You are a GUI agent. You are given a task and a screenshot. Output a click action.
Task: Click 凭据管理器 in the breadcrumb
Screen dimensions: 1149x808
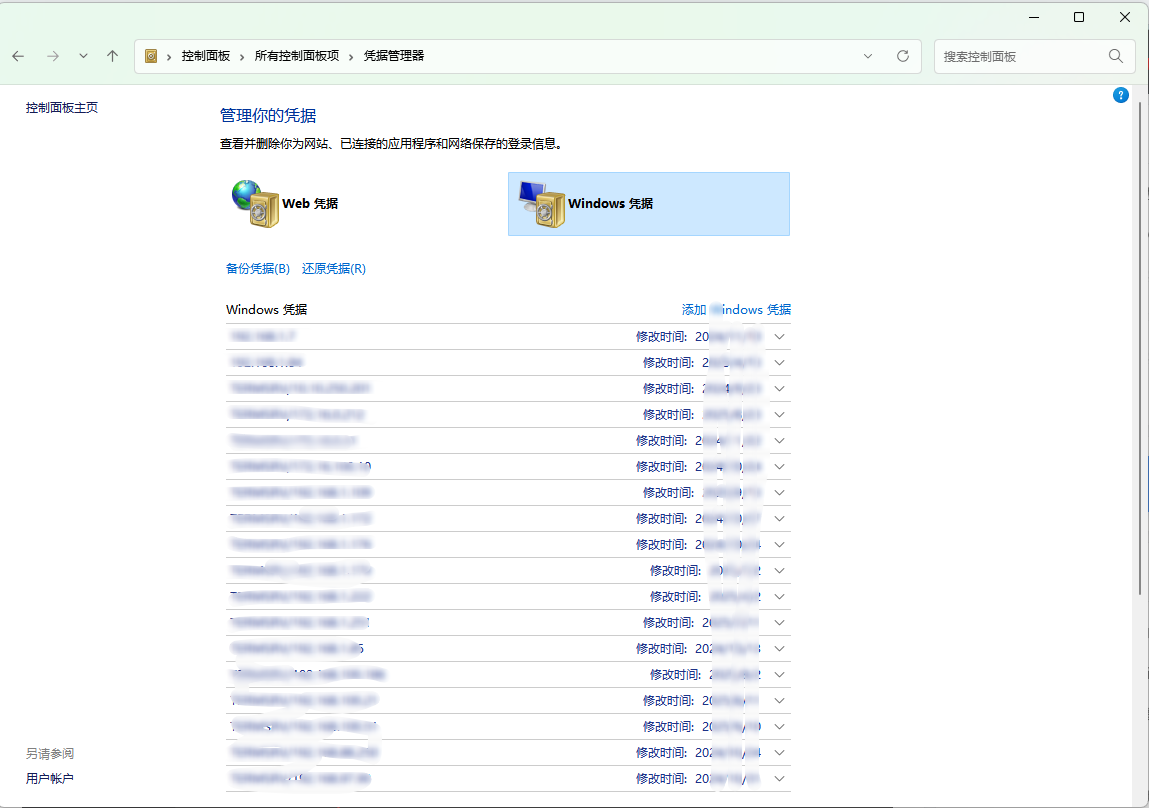coord(394,56)
